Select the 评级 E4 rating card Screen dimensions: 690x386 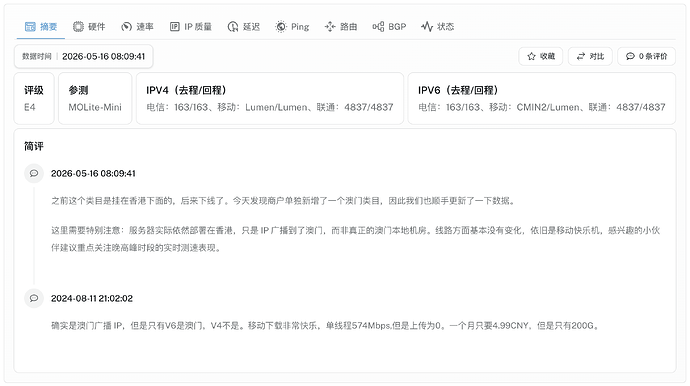tap(34, 99)
